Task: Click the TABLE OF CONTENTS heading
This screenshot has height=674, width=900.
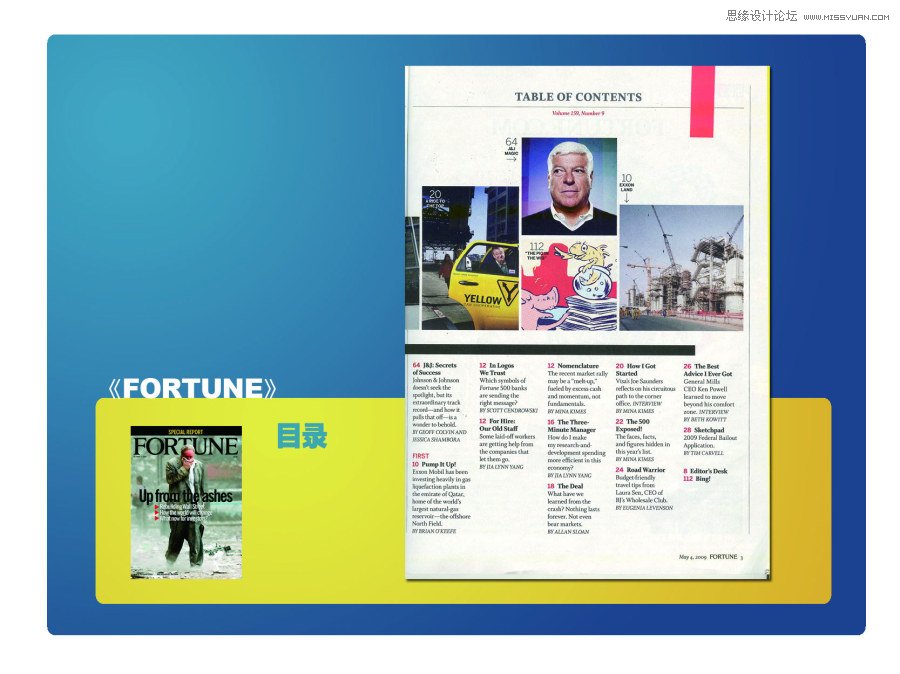Action: (578, 97)
